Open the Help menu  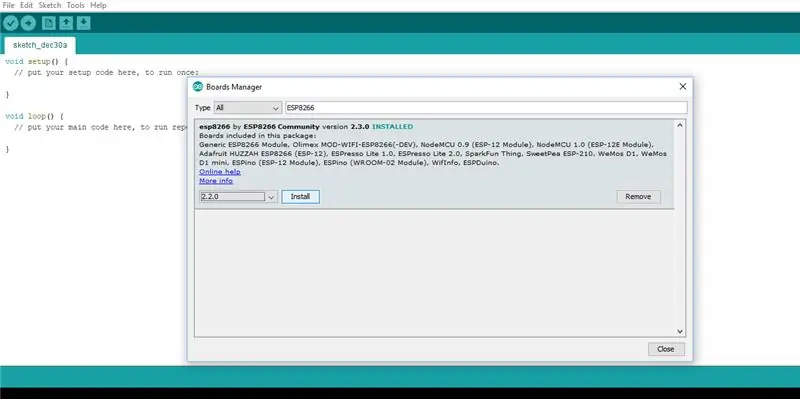tap(98, 5)
